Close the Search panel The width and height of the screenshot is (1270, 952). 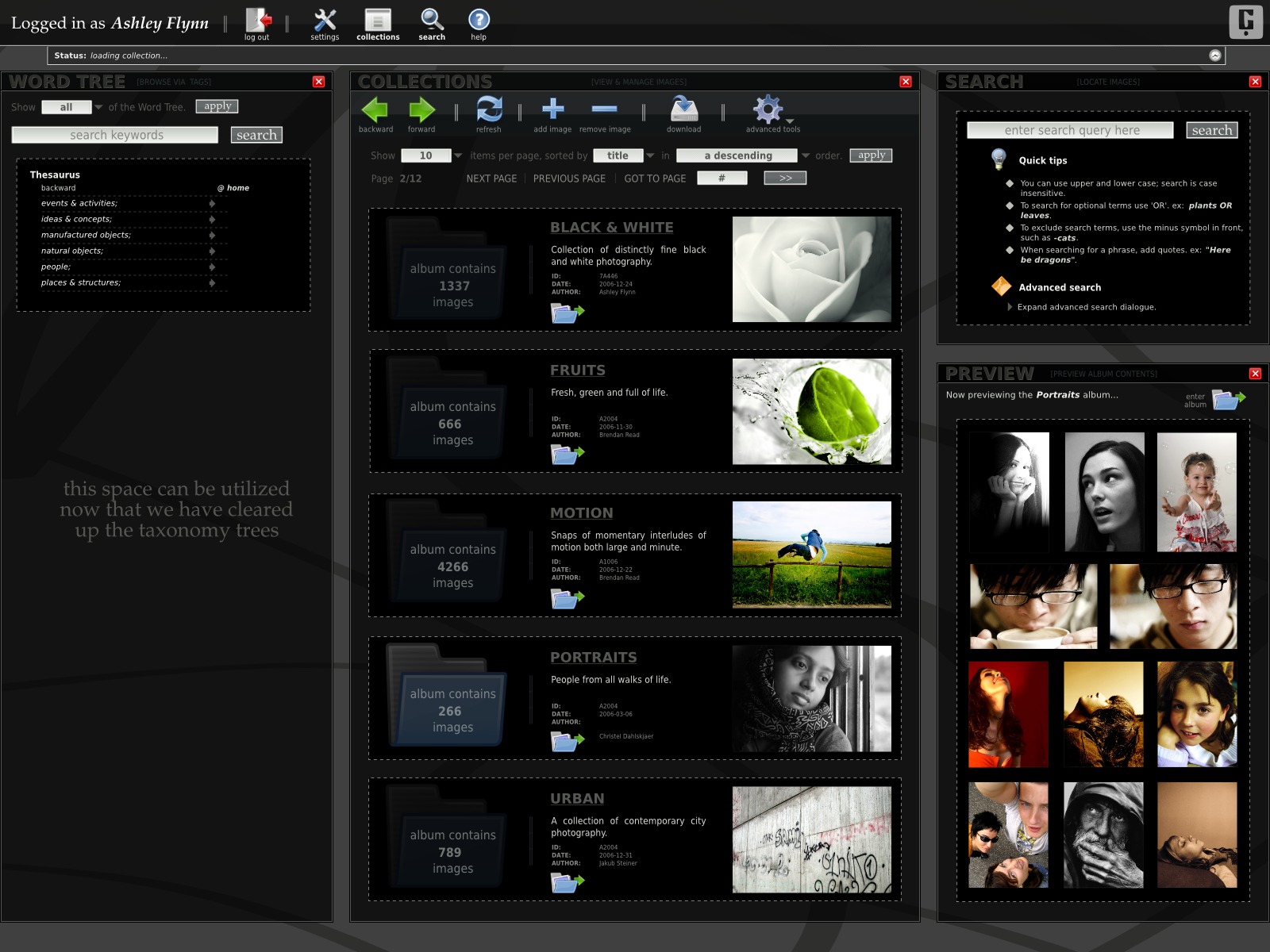1255,82
